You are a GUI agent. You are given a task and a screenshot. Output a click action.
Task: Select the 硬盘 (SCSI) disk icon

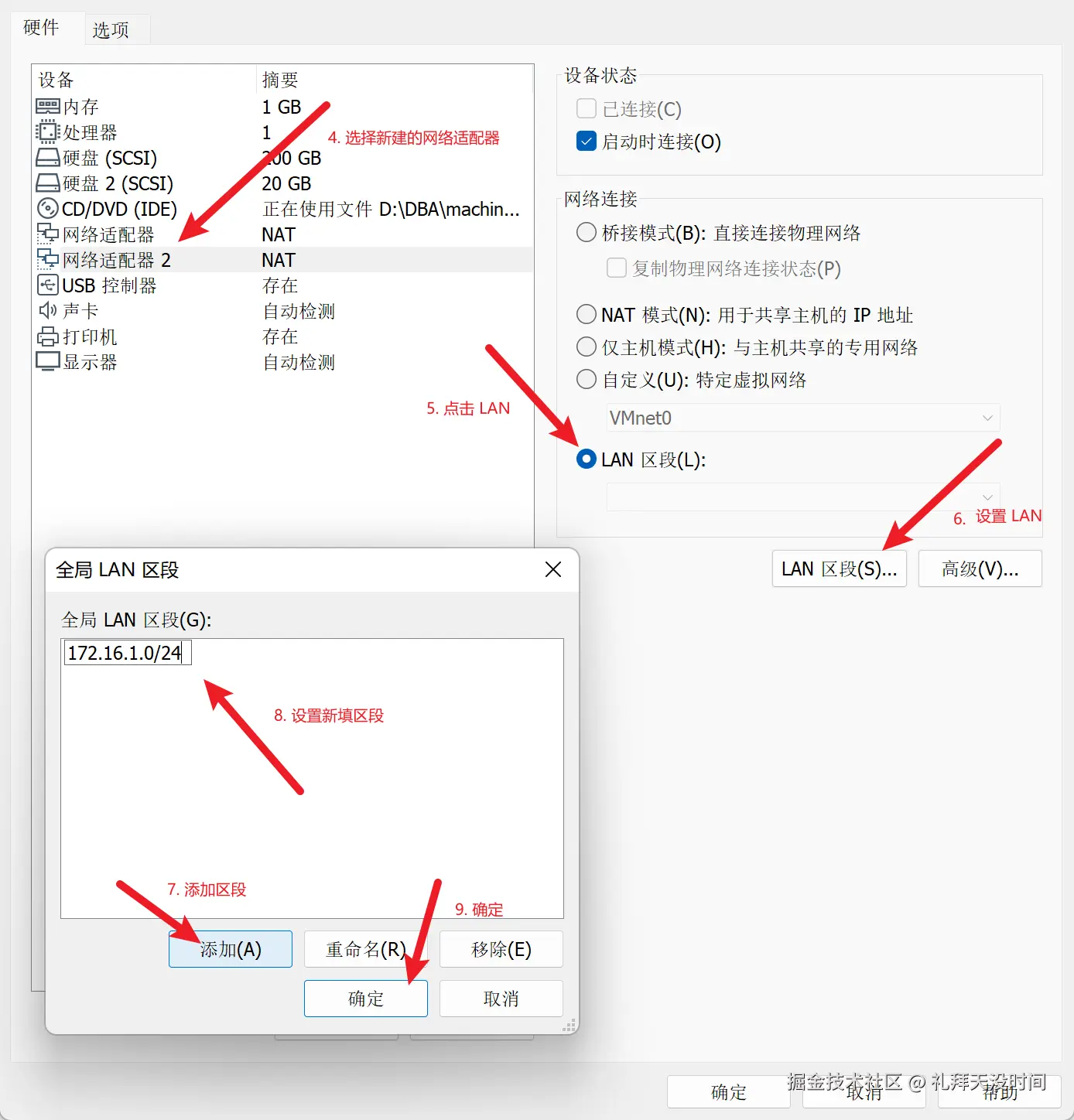(x=48, y=157)
